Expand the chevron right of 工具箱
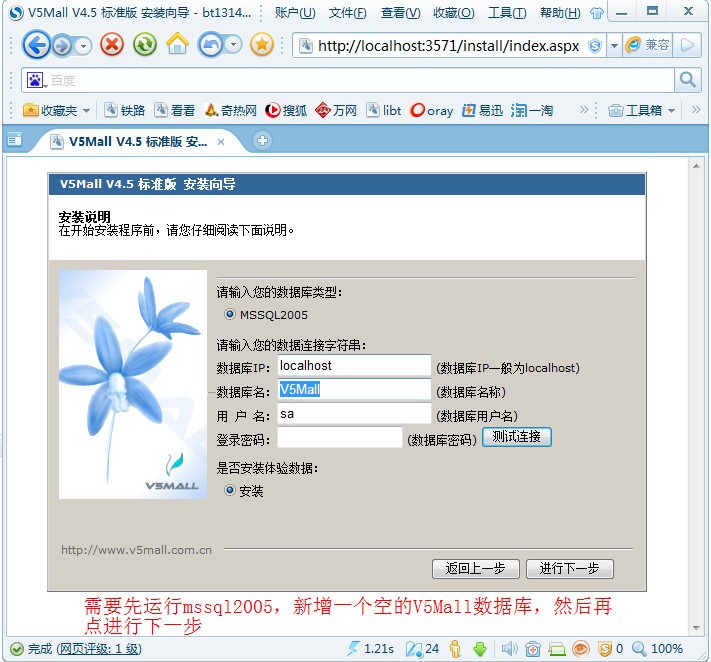Viewport: 711px width, 662px height. (x=696, y=110)
